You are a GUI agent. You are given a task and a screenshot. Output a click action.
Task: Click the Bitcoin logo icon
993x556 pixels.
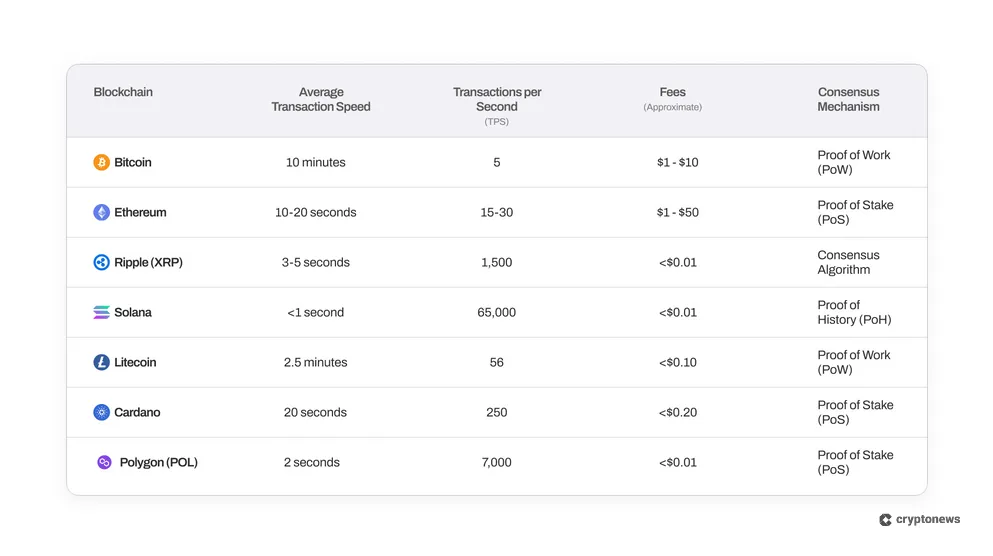point(101,162)
